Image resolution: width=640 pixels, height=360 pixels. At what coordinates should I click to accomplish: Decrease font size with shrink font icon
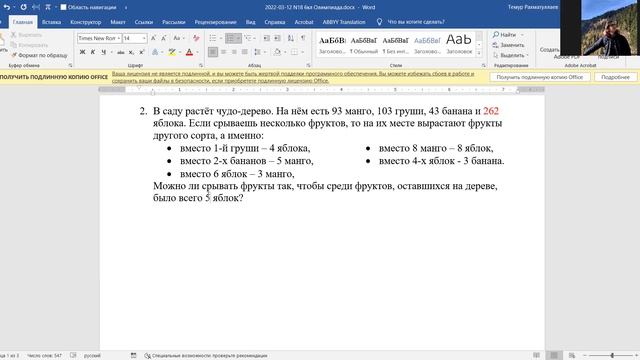[x=164, y=38]
